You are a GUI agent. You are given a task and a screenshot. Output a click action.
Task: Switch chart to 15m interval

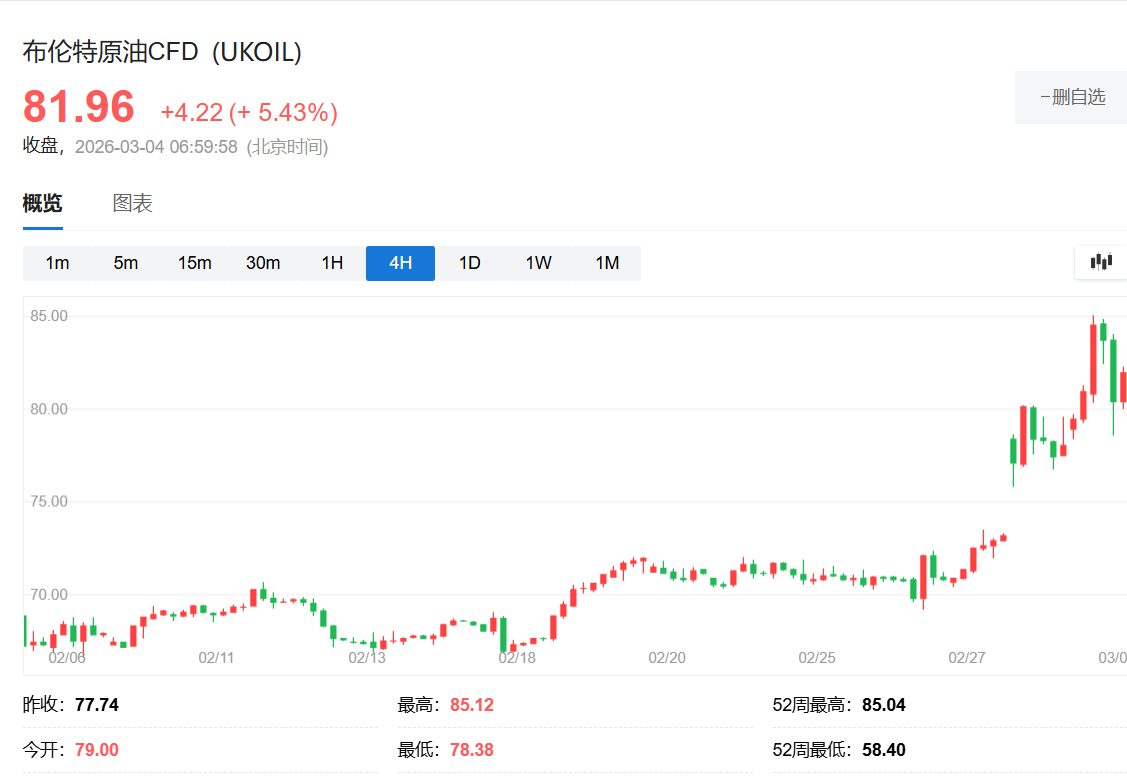coord(195,263)
